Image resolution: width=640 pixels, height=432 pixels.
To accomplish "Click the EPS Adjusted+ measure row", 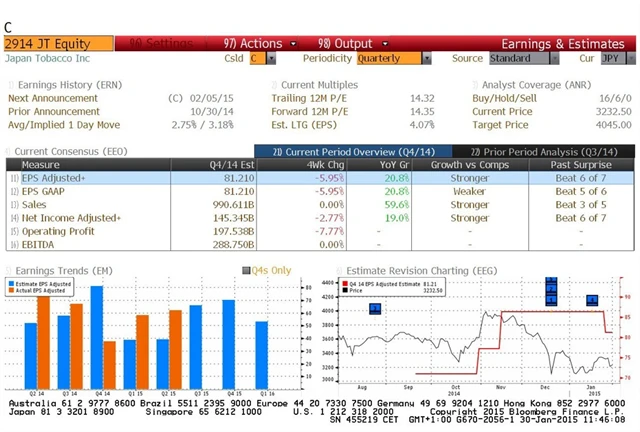I will point(100,177).
